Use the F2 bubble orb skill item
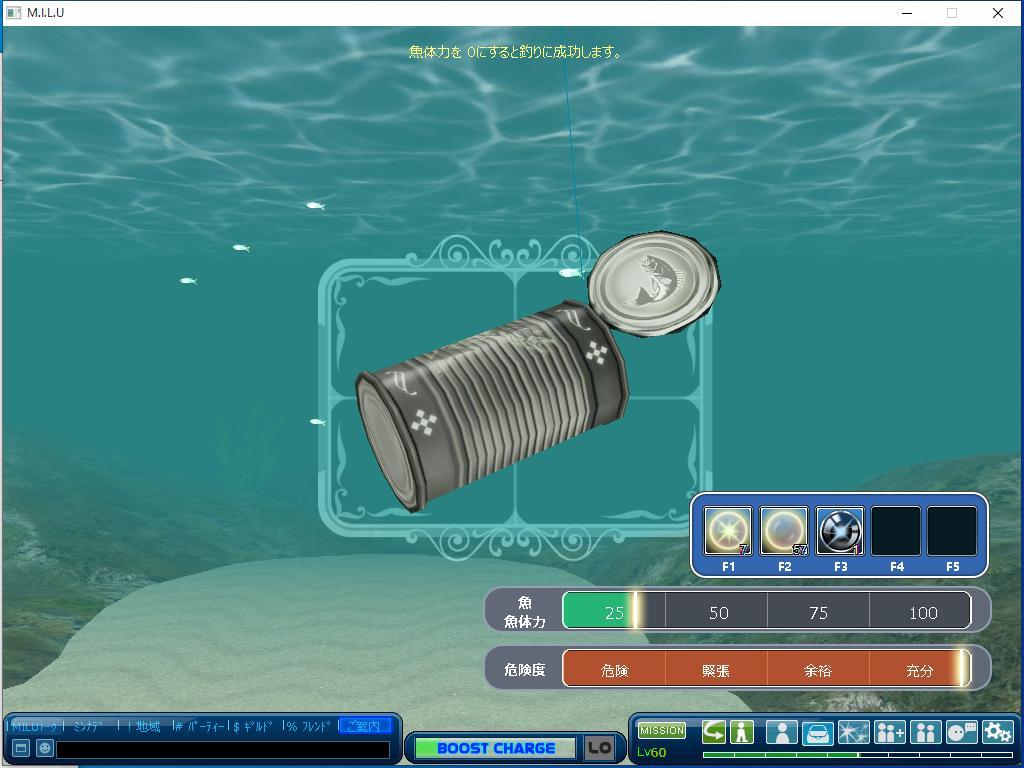The image size is (1024, 768). [784, 530]
